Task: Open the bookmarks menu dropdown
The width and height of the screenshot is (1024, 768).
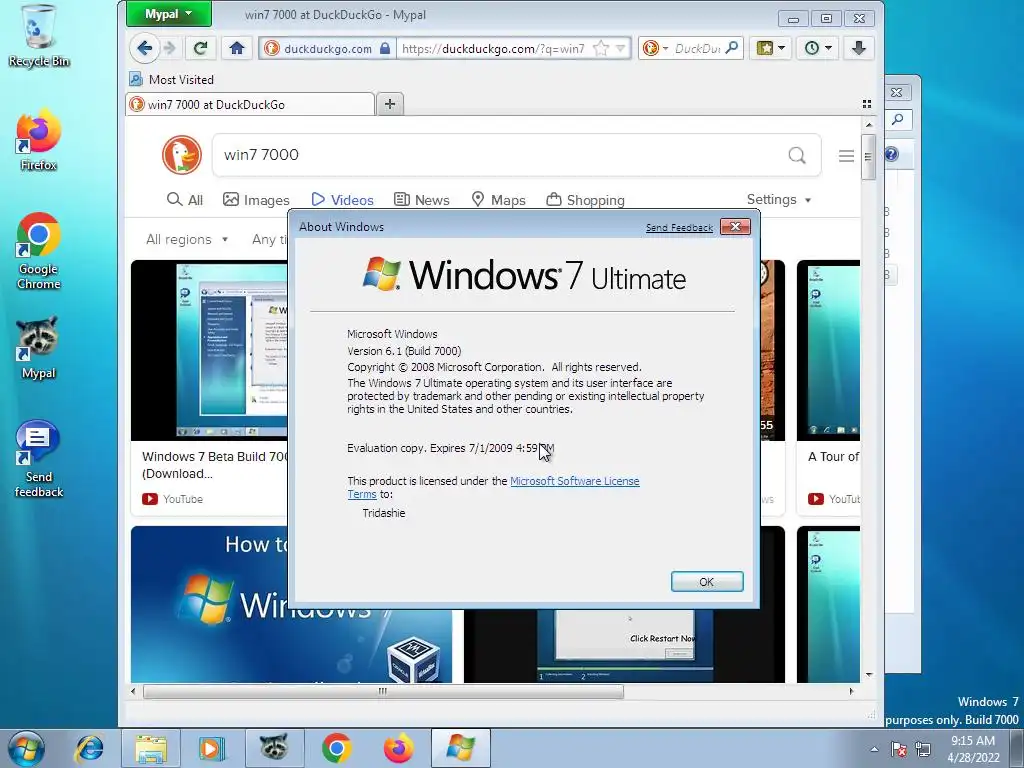Action: click(771, 48)
